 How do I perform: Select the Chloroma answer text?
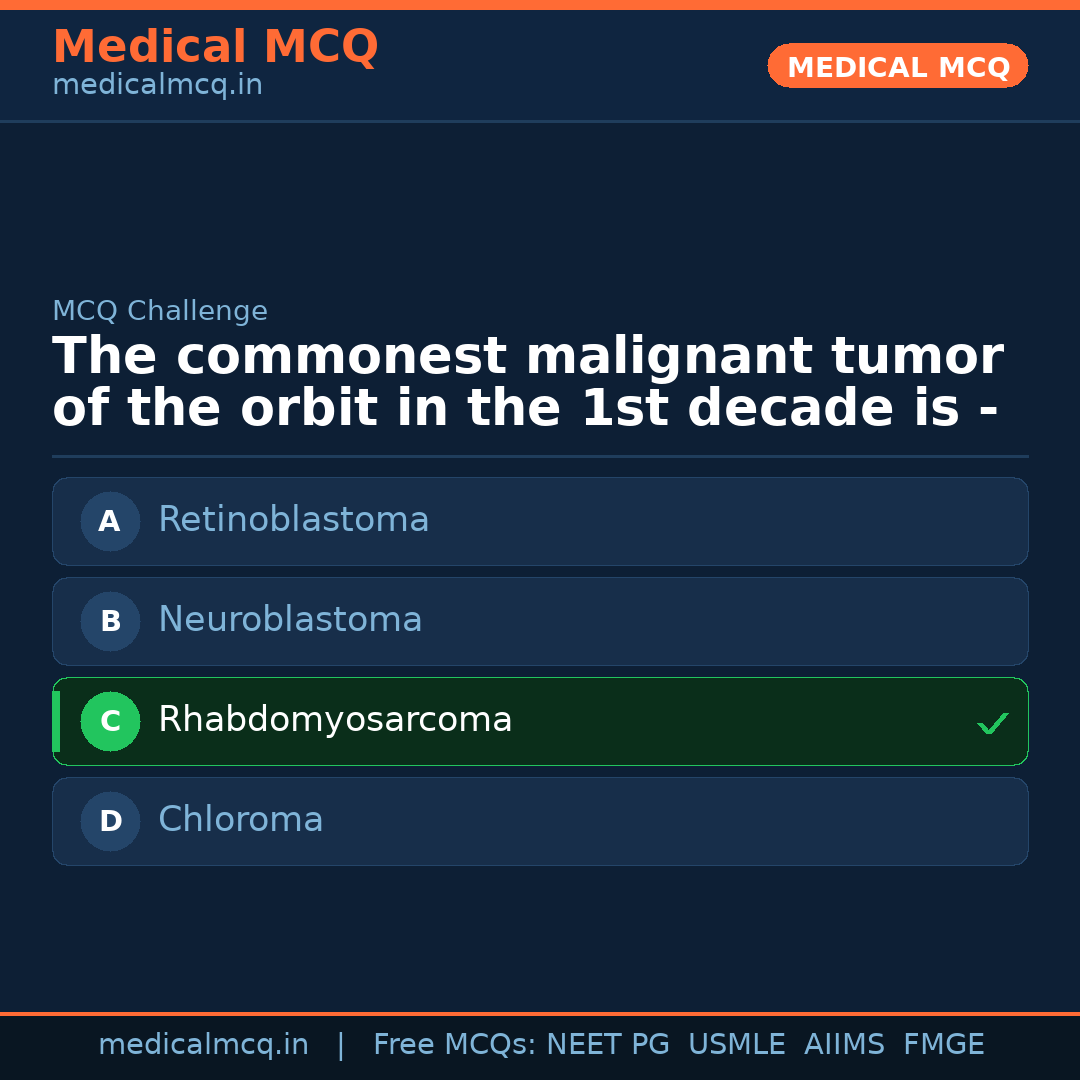pyautogui.click(x=240, y=820)
